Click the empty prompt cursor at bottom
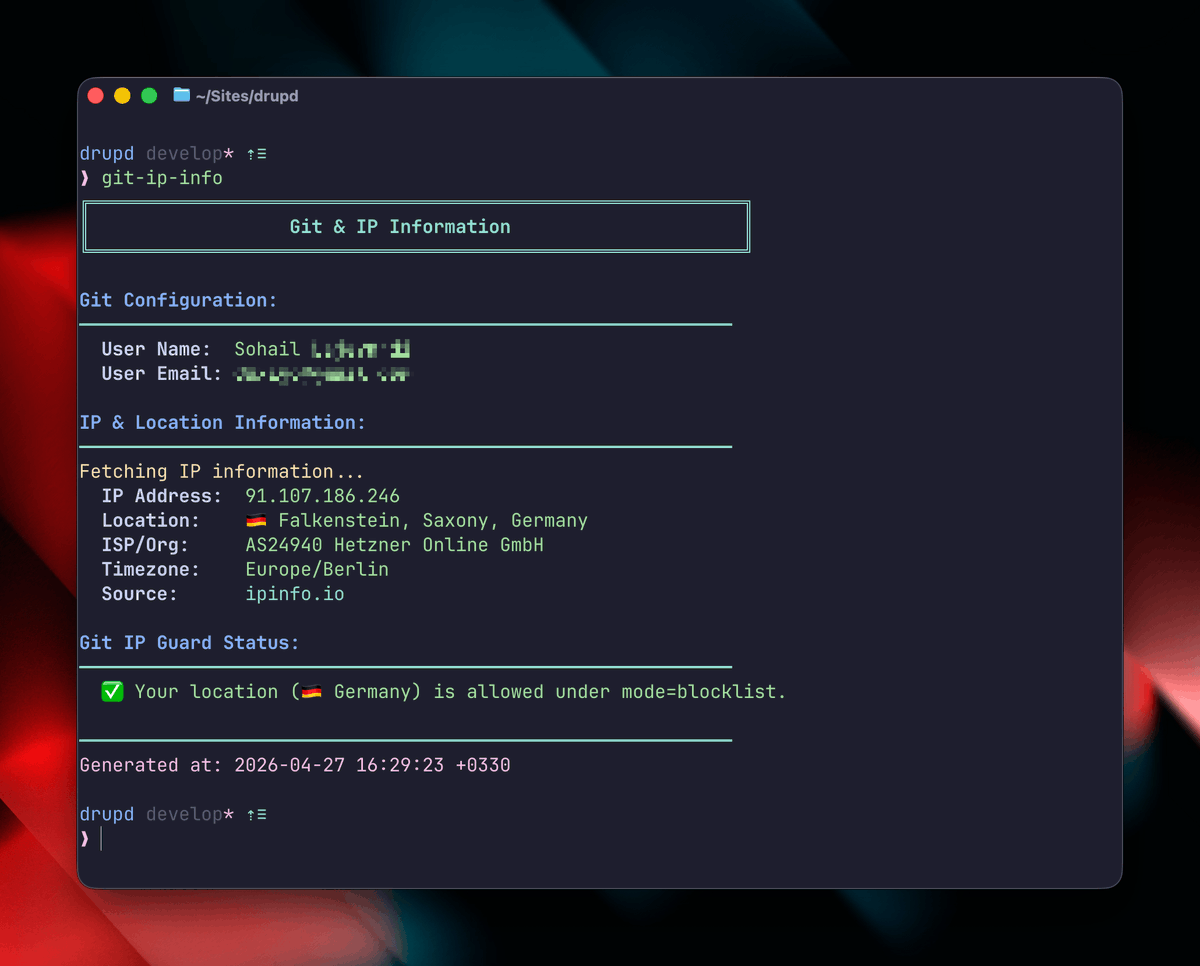1200x966 pixels. (101, 839)
